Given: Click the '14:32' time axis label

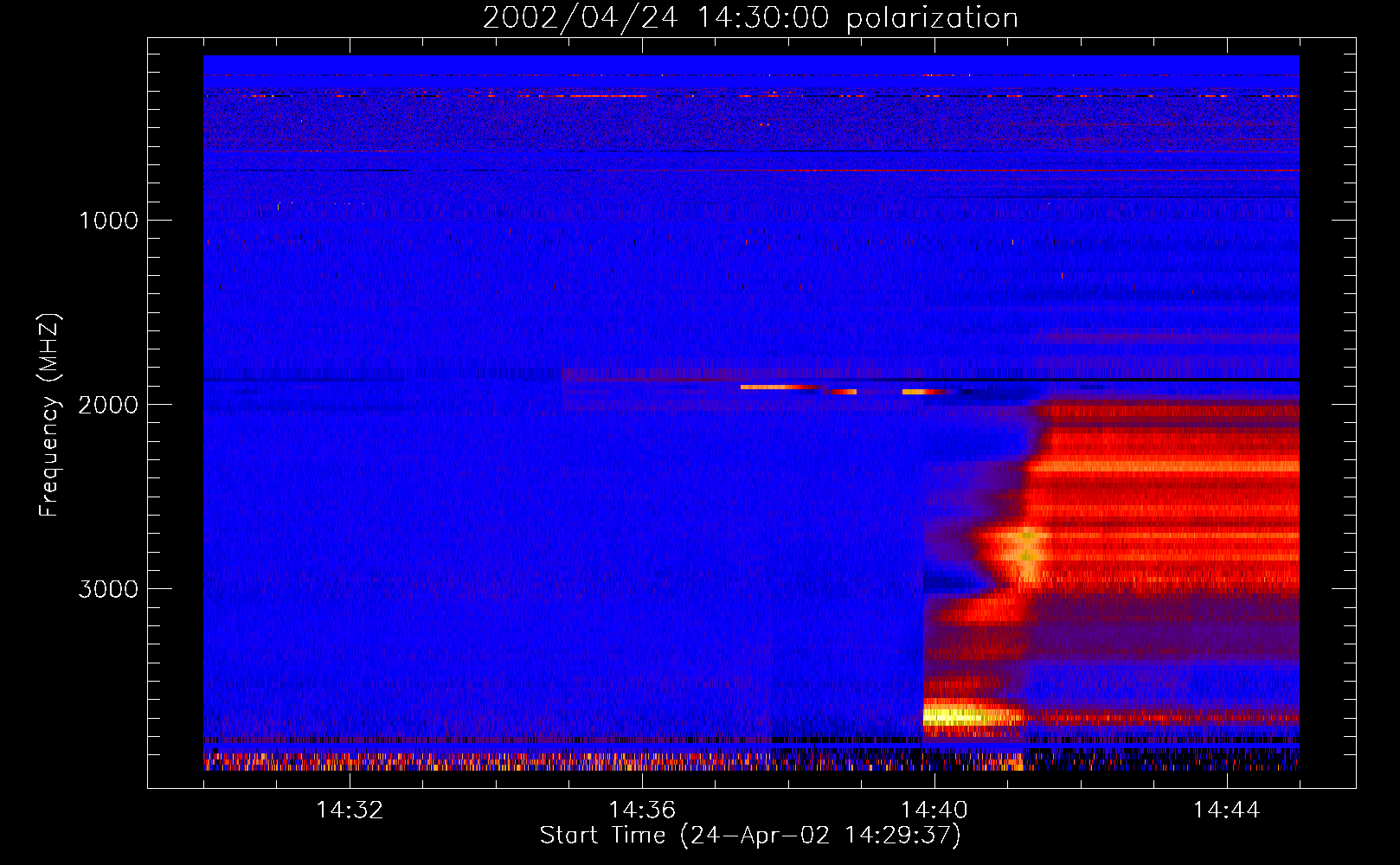Looking at the screenshot, I should pos(350,811).
